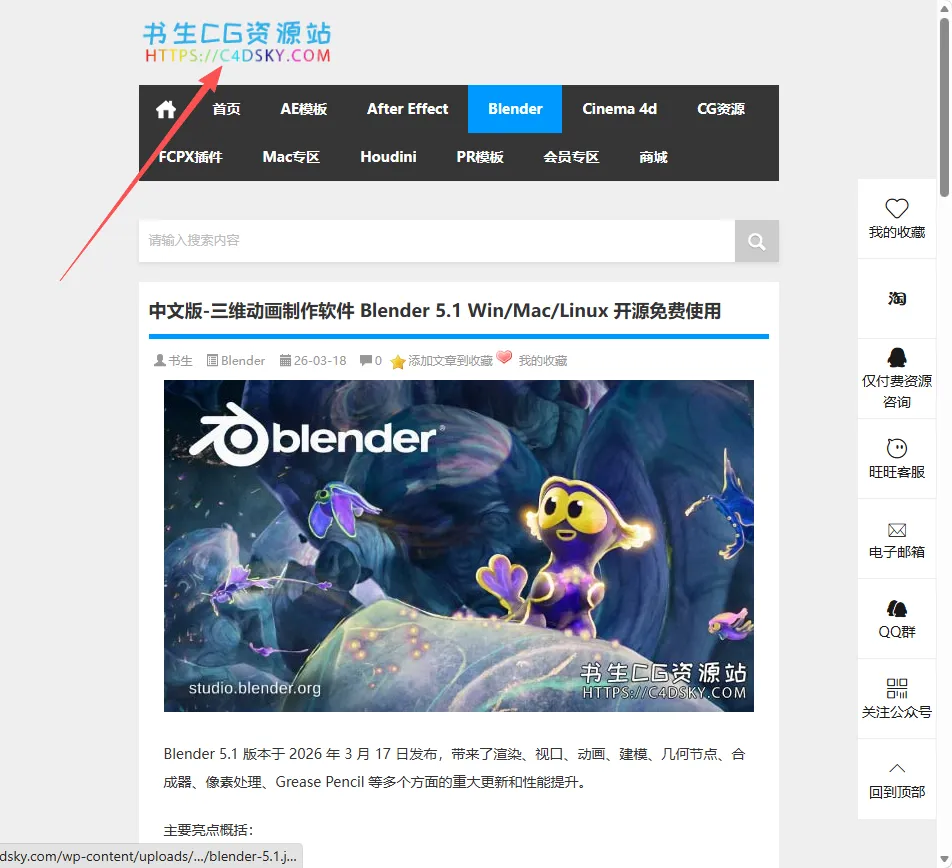Click the yellow star add-to-favorites icon
952x868 pixels.
[x=398, y=362]
